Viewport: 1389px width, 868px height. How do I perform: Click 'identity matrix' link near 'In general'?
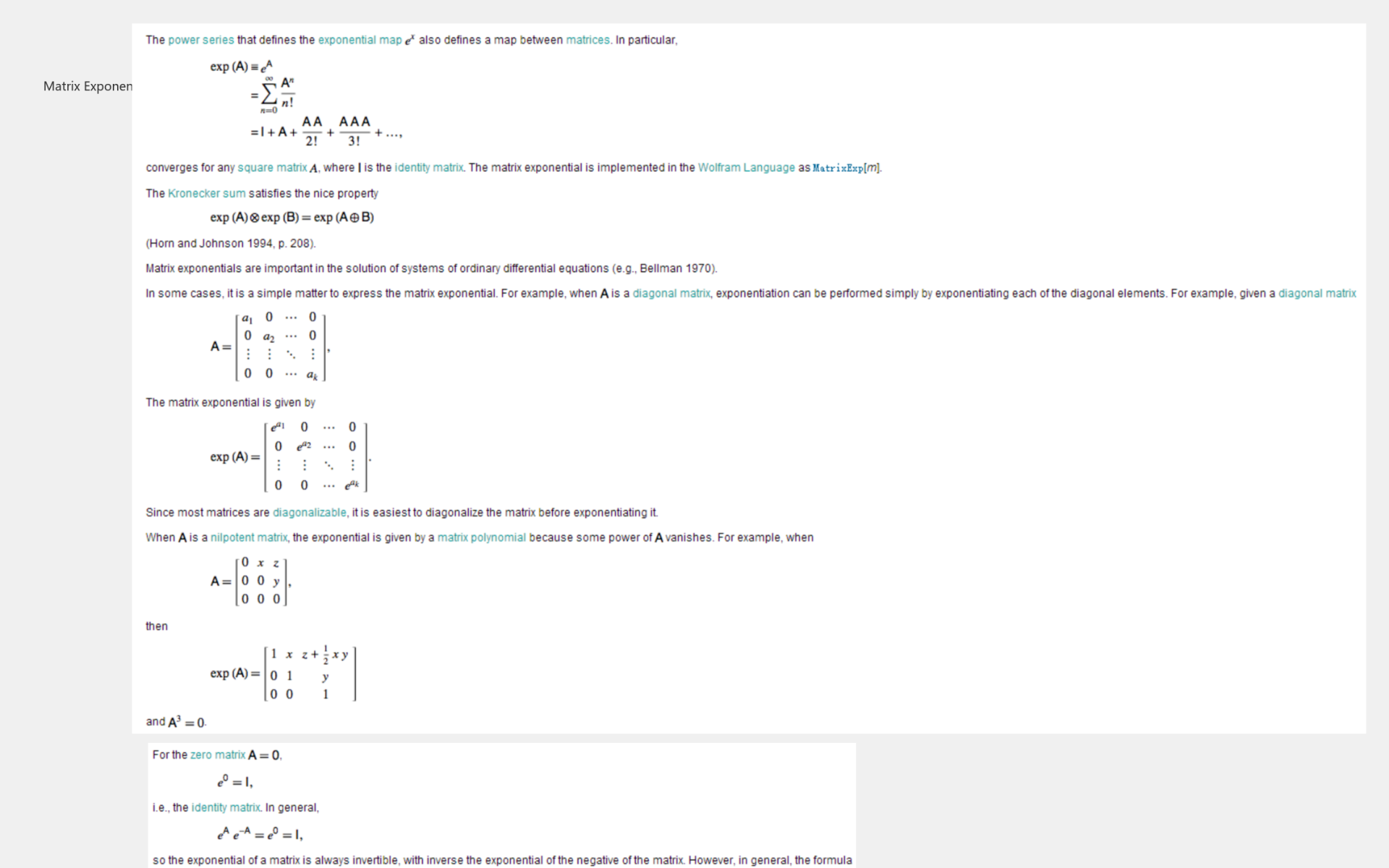pos(226,807)
